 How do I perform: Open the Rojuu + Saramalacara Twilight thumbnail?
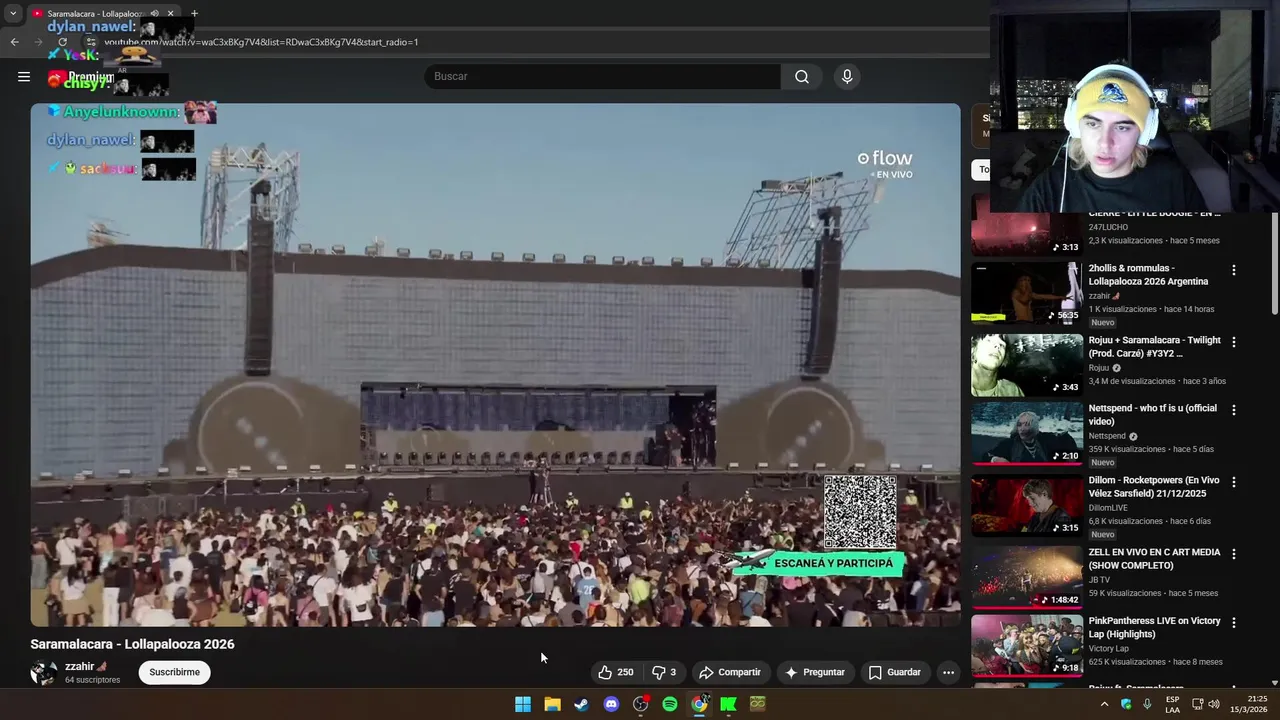1026,365
